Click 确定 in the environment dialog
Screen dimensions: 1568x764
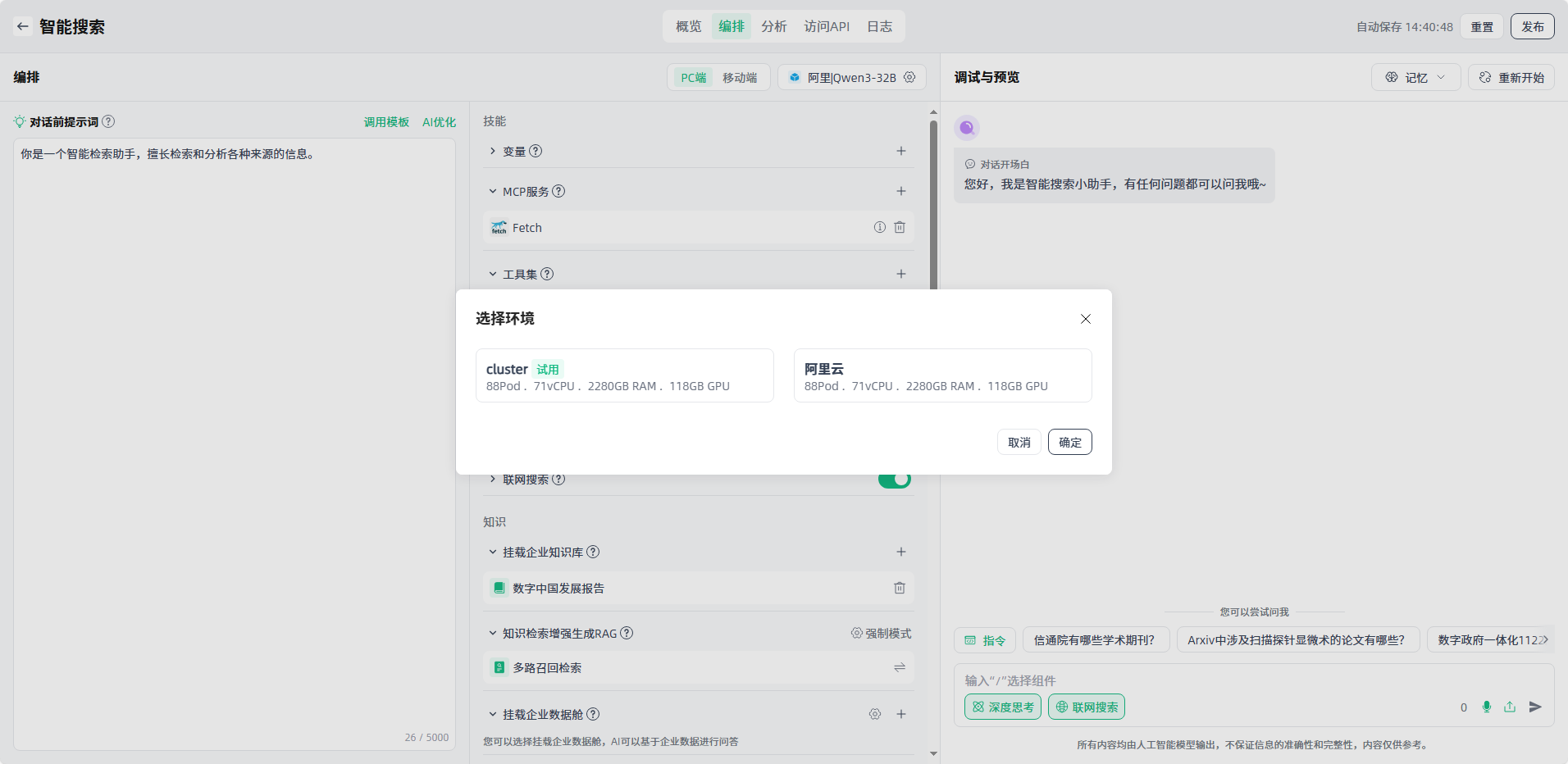pos(1069,442)
